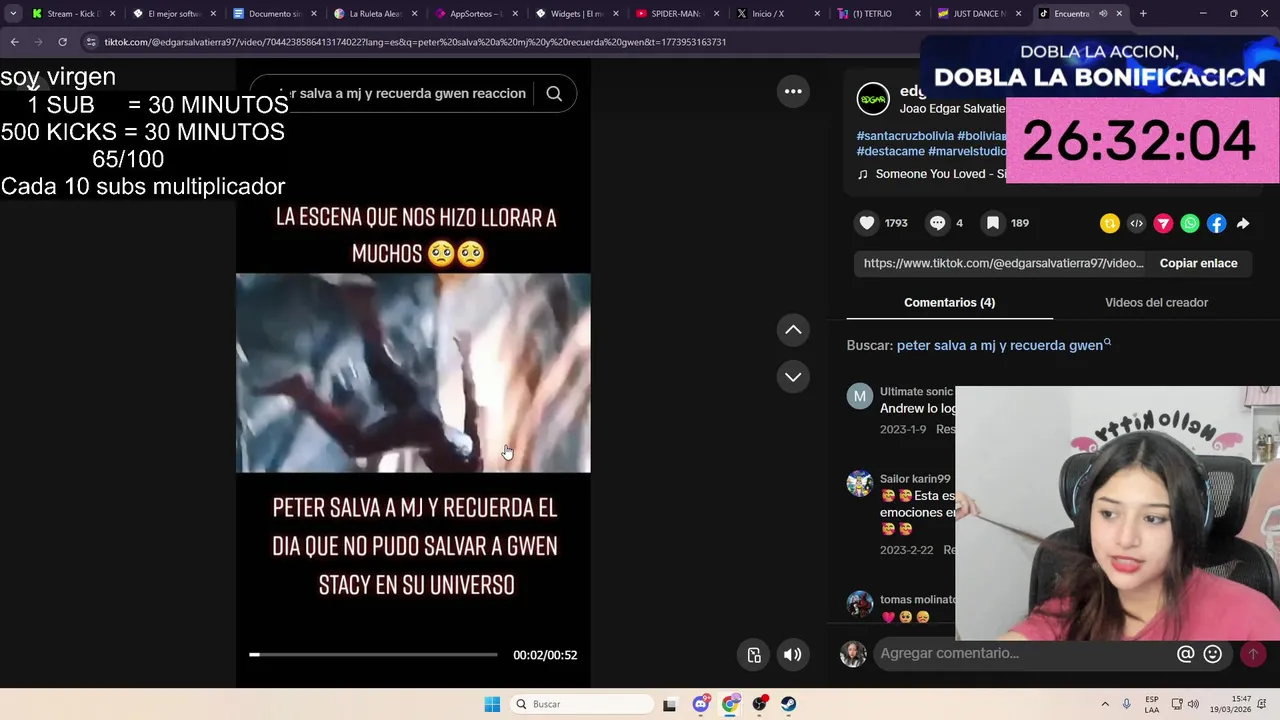The width and height of the screenshot is (1280, 720).
Task: Open the Comentarios (4) tab
Action: [x=949, y=302]
